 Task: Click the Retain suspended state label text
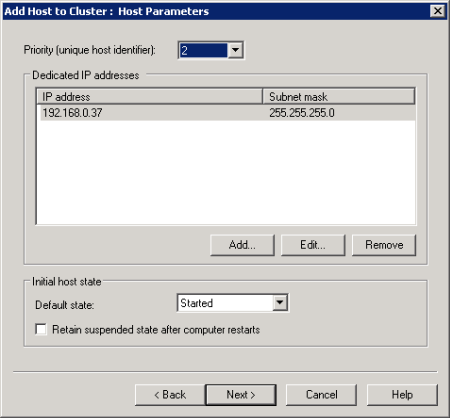click(156, 330)
